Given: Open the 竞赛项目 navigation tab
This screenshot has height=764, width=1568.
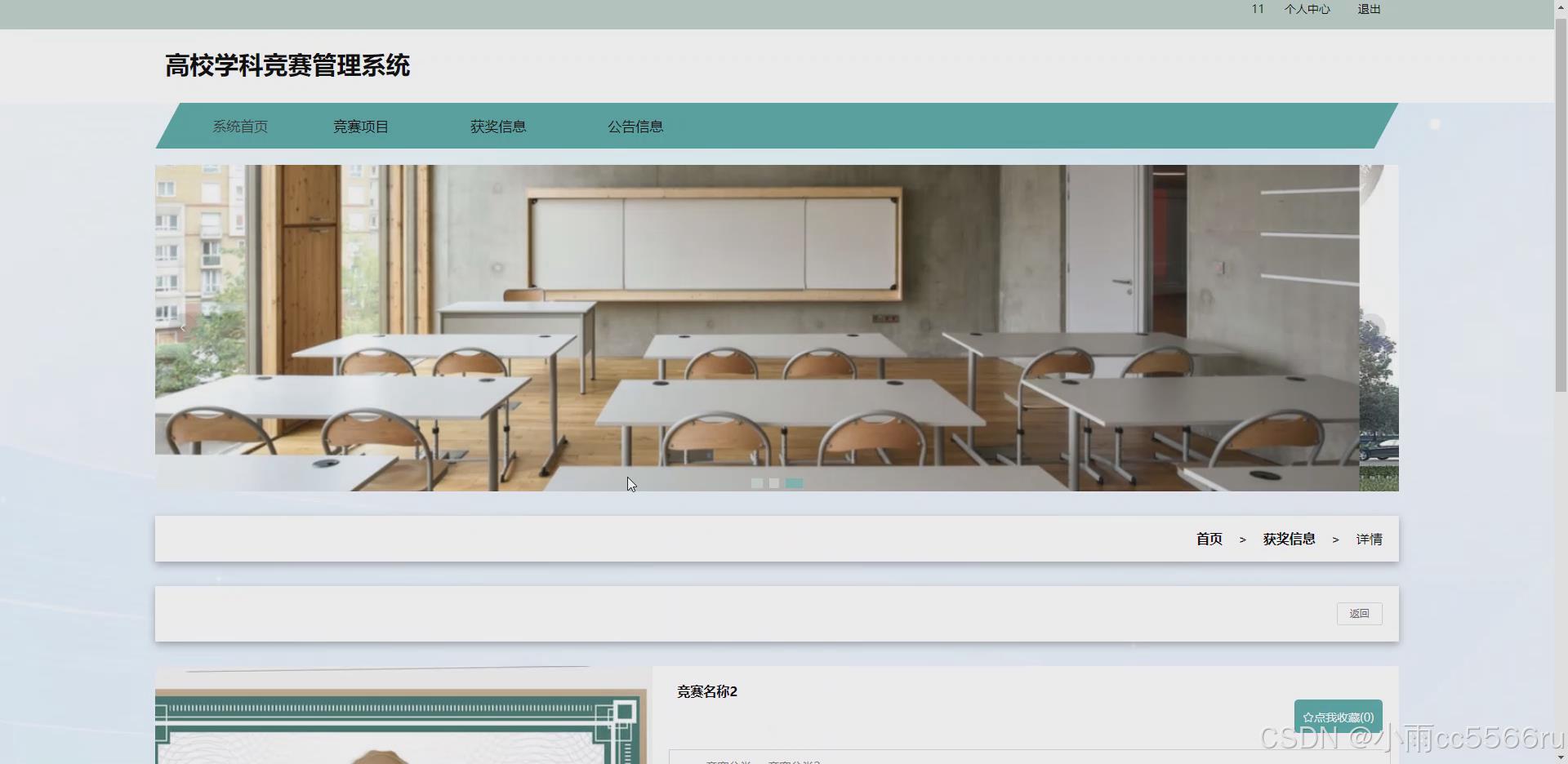Looking at the screenshot, I should (x=361, y=127).
